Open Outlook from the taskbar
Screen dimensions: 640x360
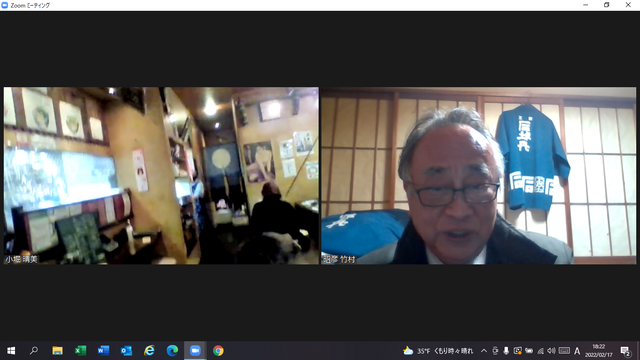127,351
